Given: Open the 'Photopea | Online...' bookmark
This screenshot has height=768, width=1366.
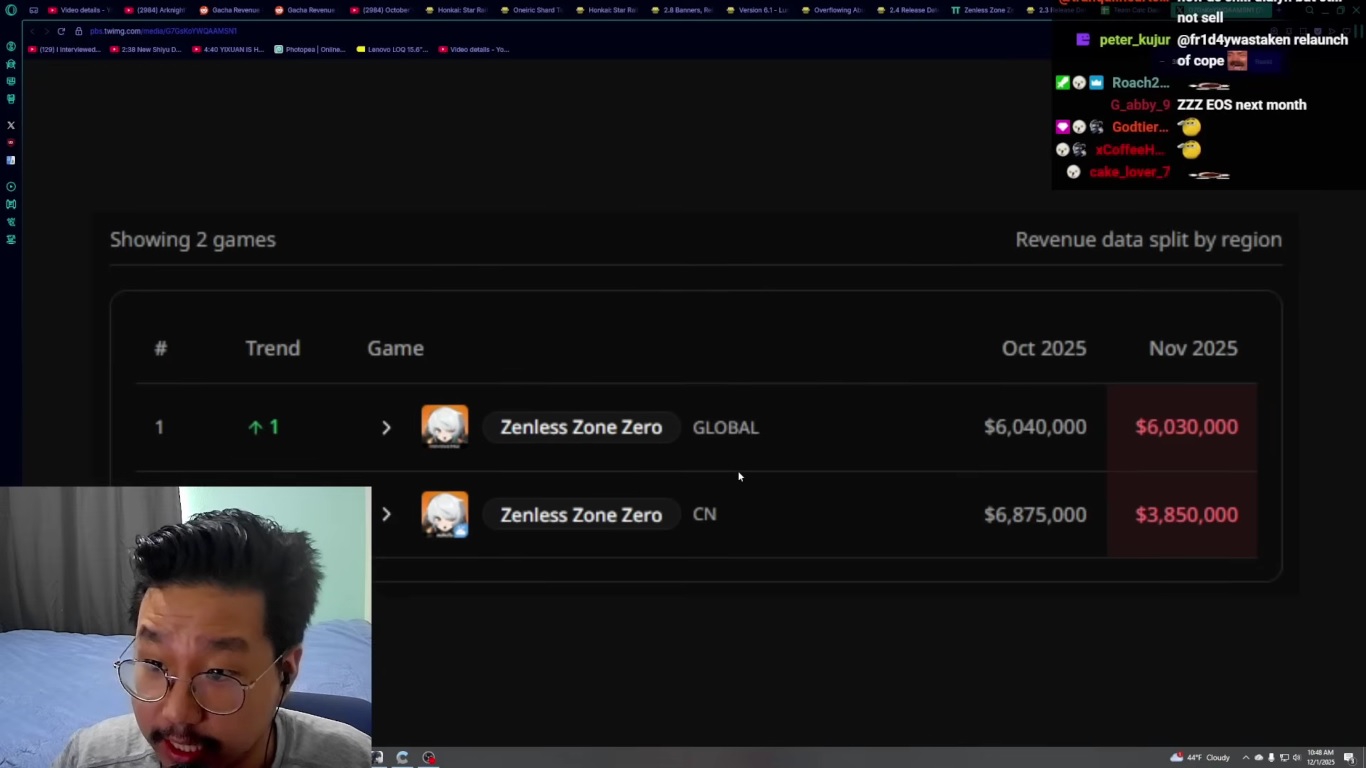Looking at the screenshot, I should coord(310,49).
